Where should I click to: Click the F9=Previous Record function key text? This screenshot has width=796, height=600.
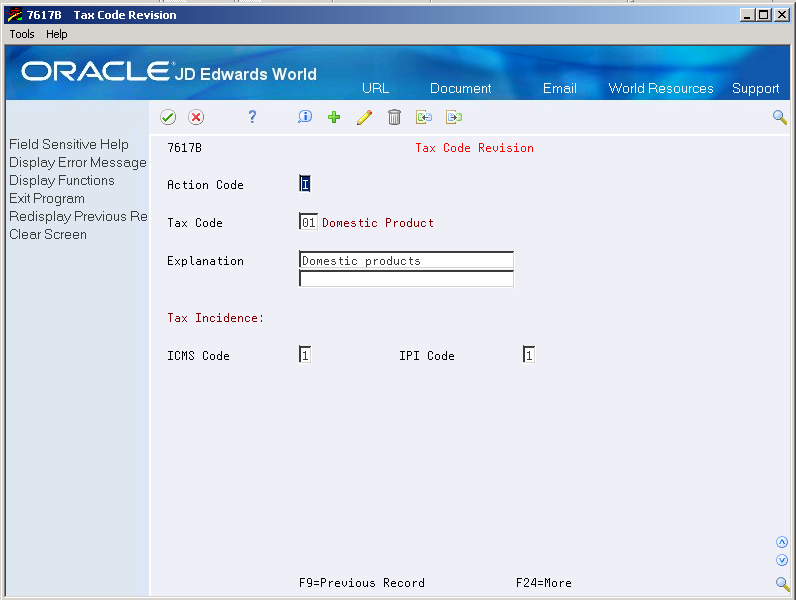[x=362, y=583]
